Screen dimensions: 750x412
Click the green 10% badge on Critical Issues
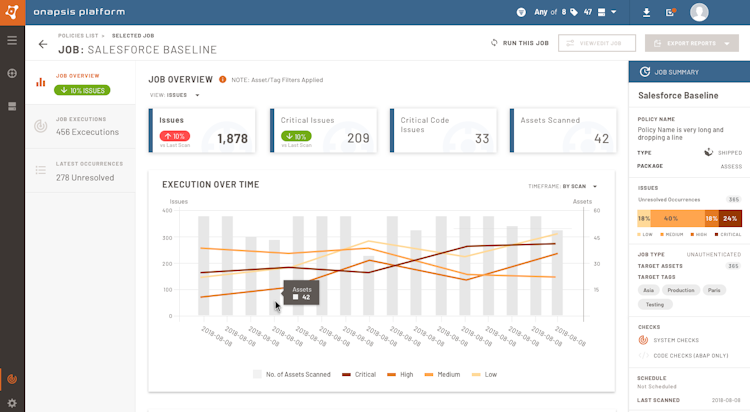point(296,136)
